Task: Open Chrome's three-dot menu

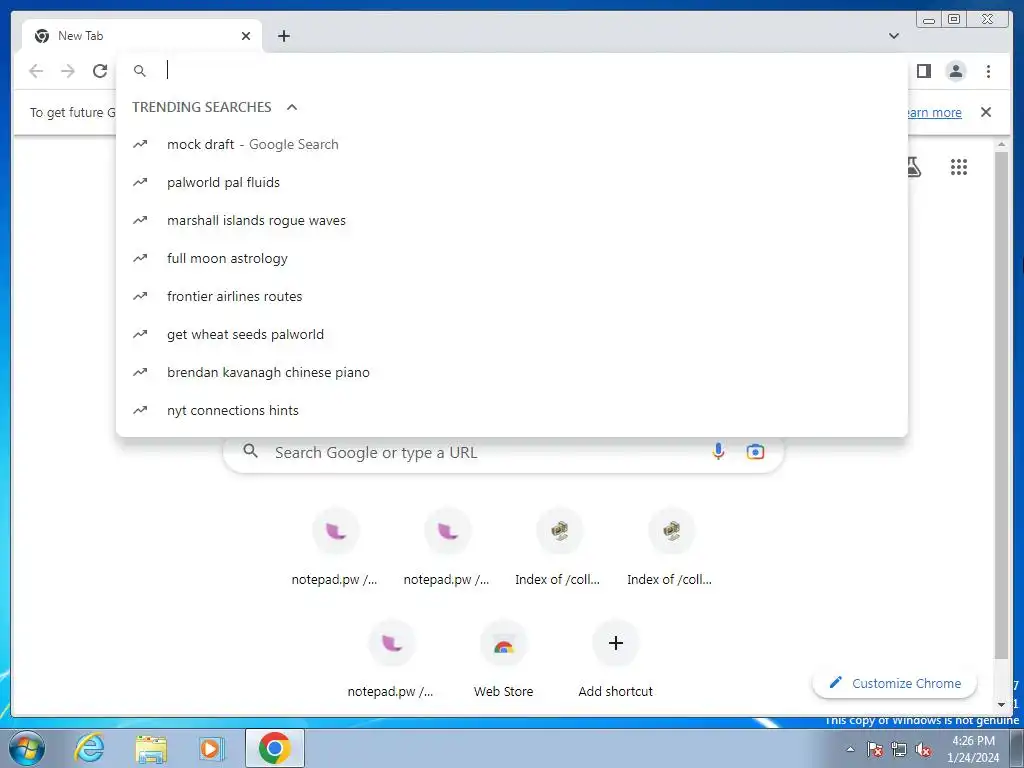Action: (988, 71)
